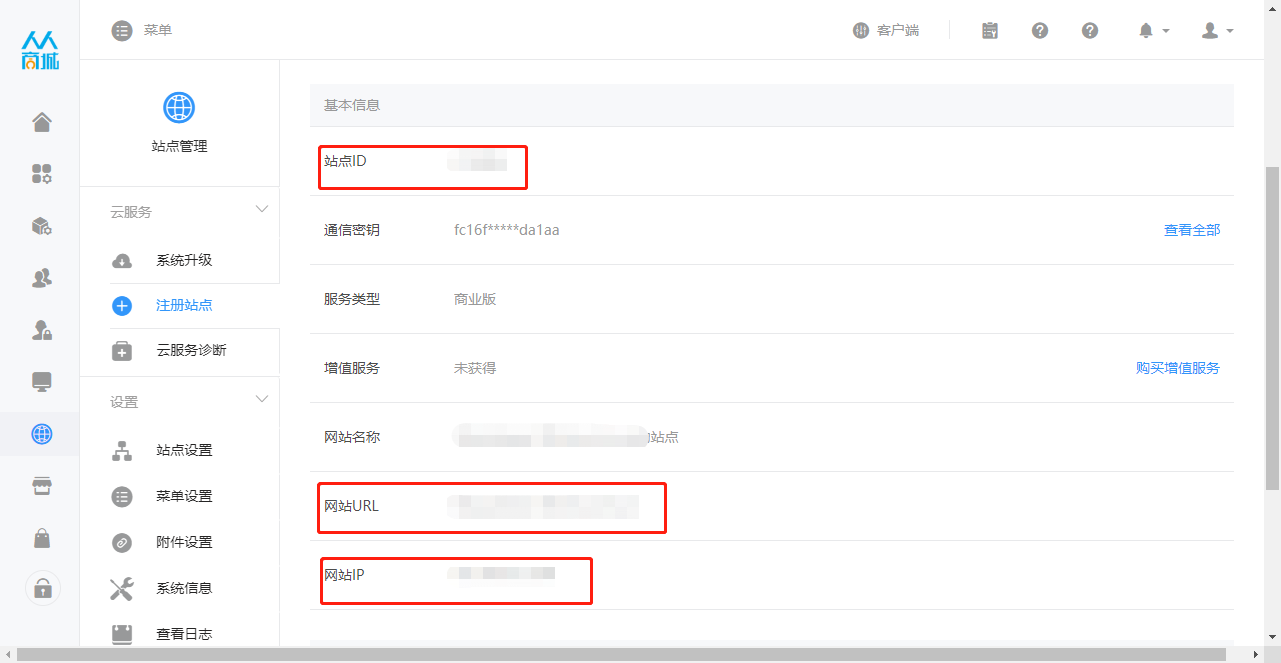Open the apps-with-gear sidebar icon
This screenshot has height=663, width=1281.
(41, 174)
